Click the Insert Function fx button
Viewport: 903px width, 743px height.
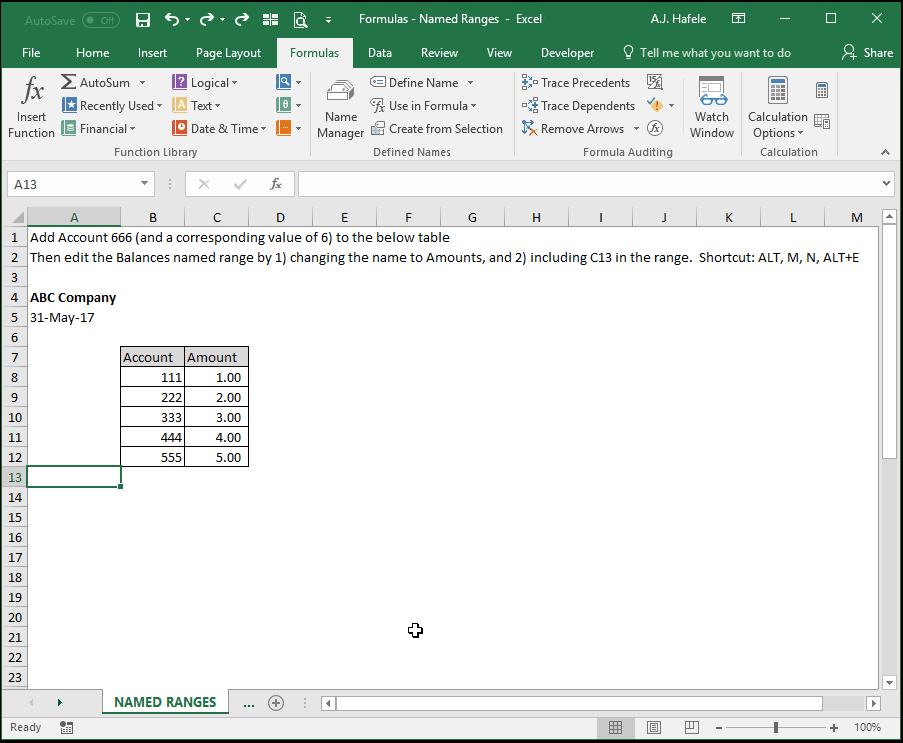[x=32, y=107]
